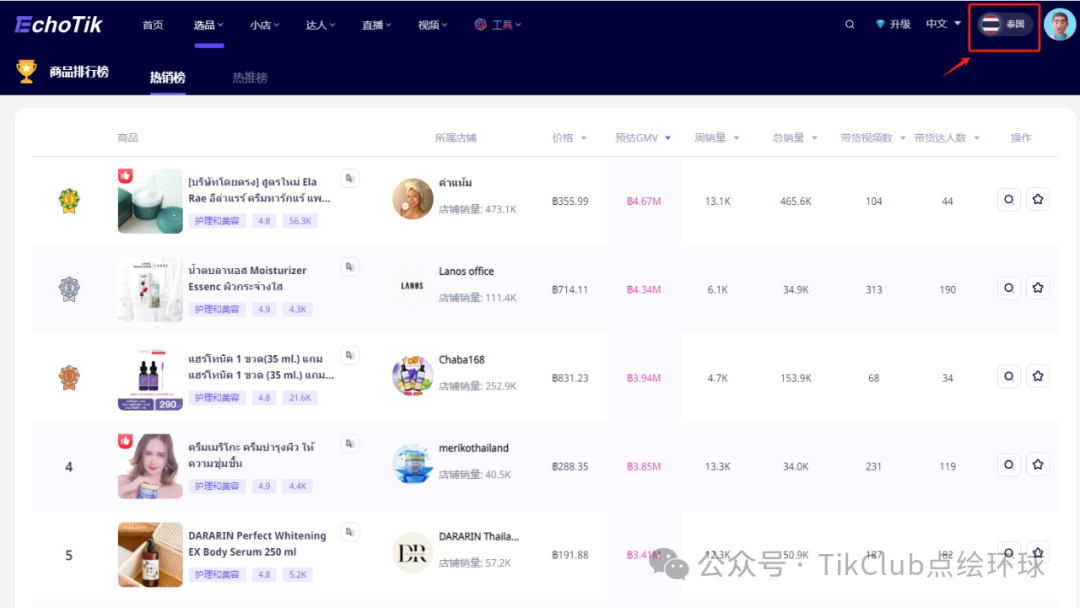Open DARARIN Perfect Whitening product title

click(x=257, y=543)
